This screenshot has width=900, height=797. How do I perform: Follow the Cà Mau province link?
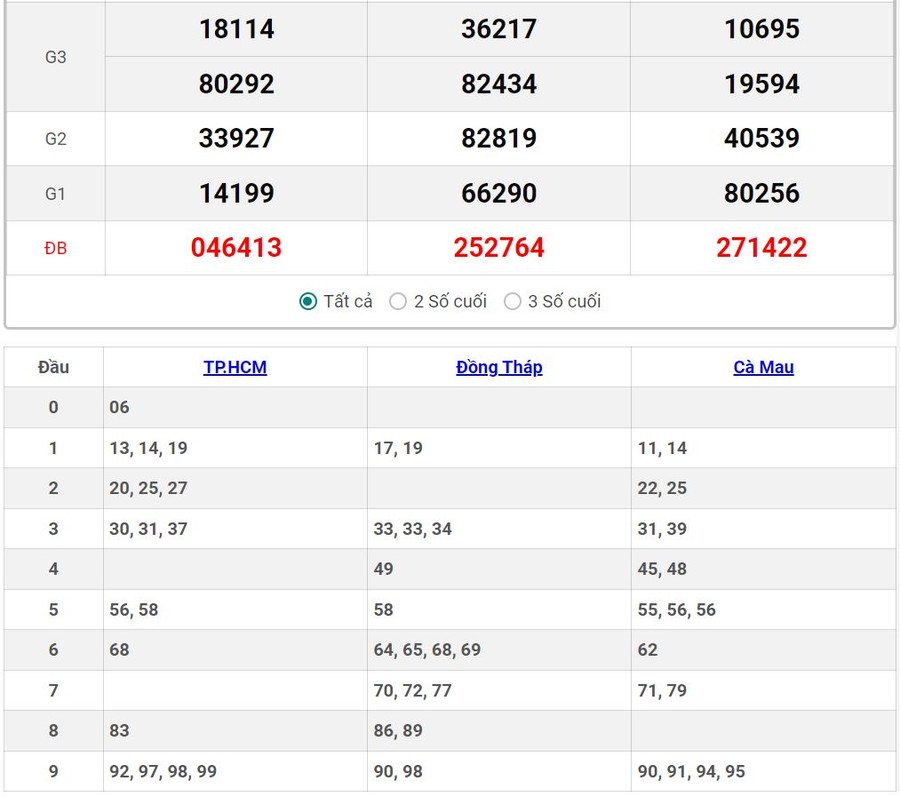(x=763, y=367)
